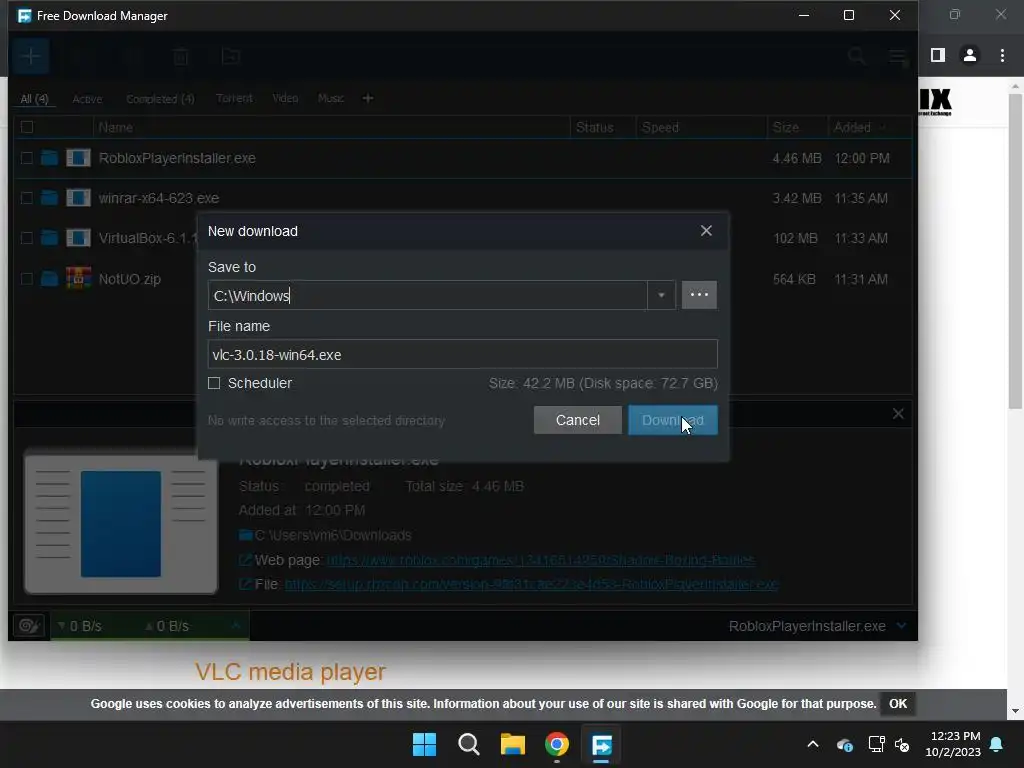
Task: Click the Add download plus button
Action: coord(30,56)
